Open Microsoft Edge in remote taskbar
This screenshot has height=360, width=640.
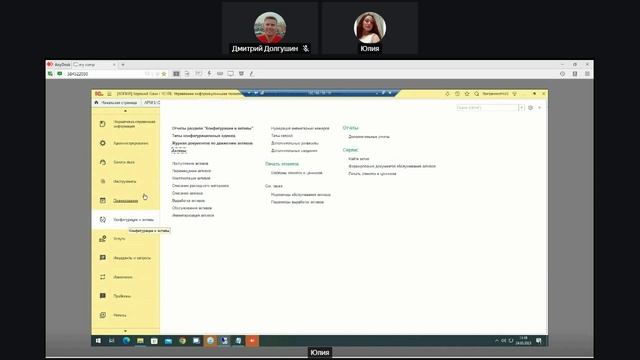click(126, 341)
